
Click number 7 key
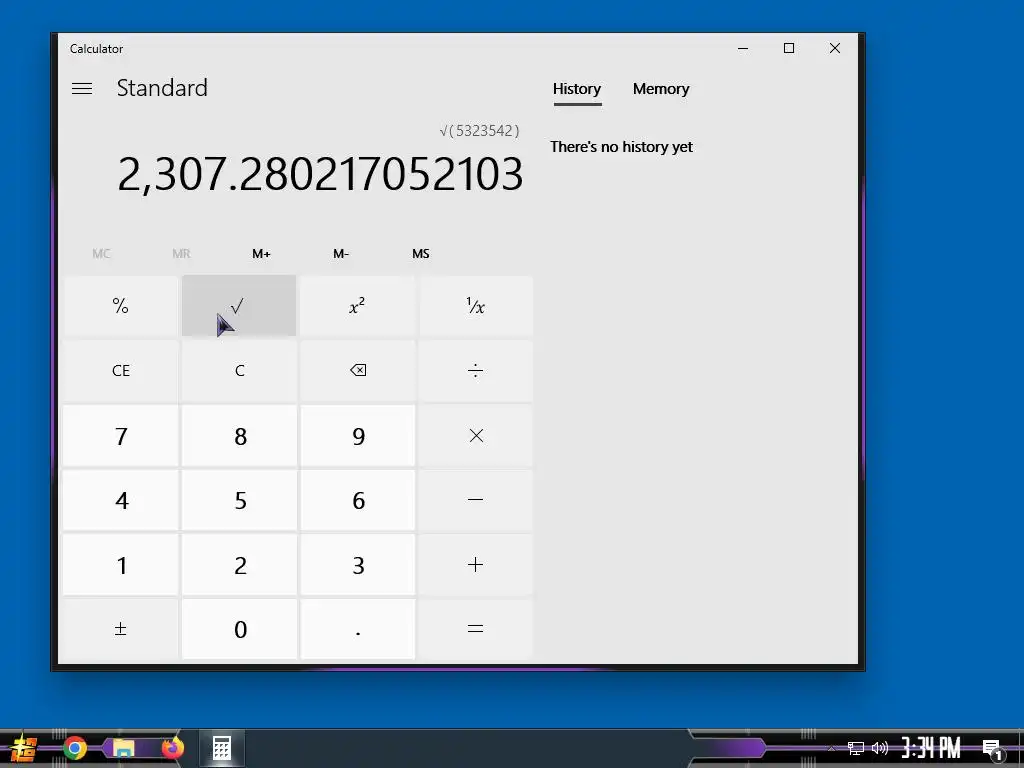tap(121, 436)
